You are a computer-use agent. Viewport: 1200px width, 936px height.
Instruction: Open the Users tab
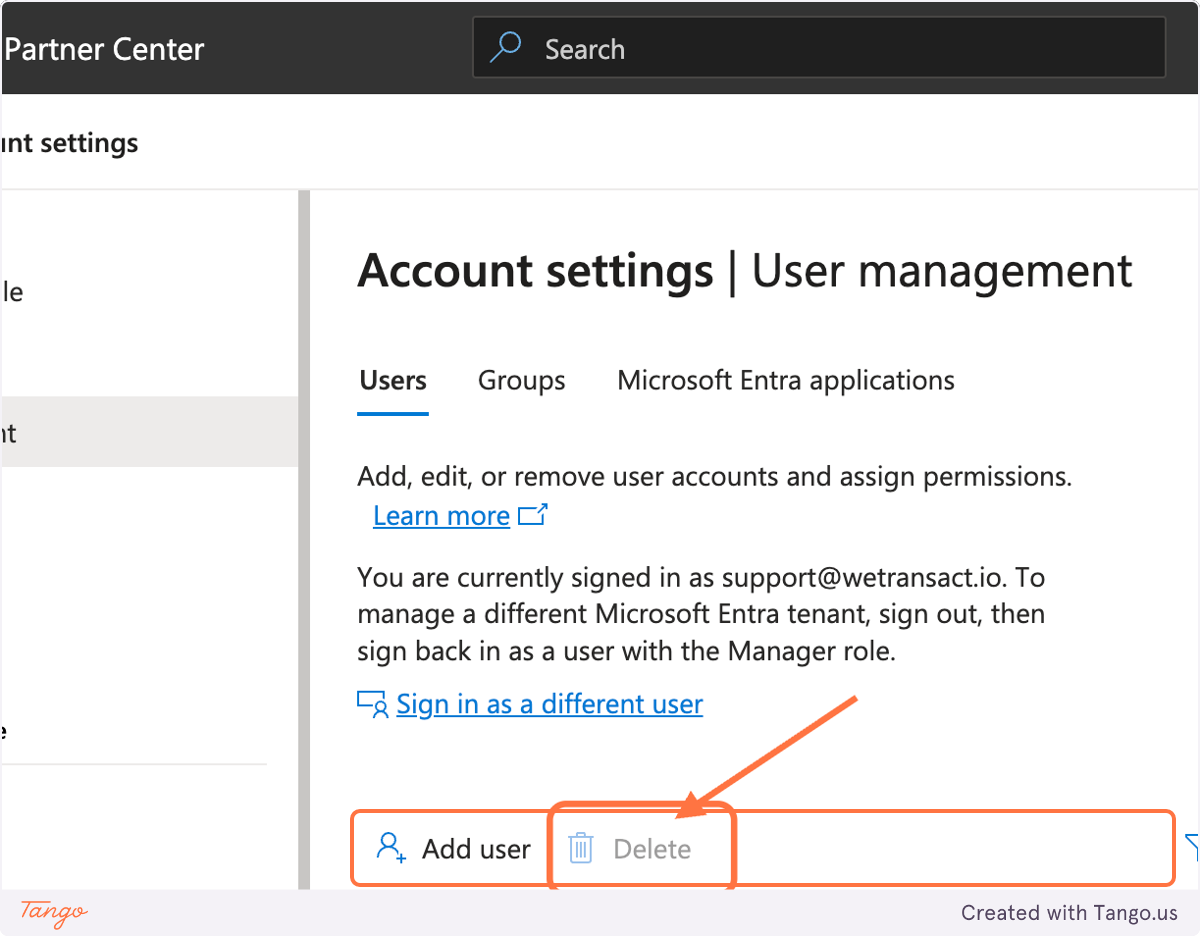click(x=393, y=381)
